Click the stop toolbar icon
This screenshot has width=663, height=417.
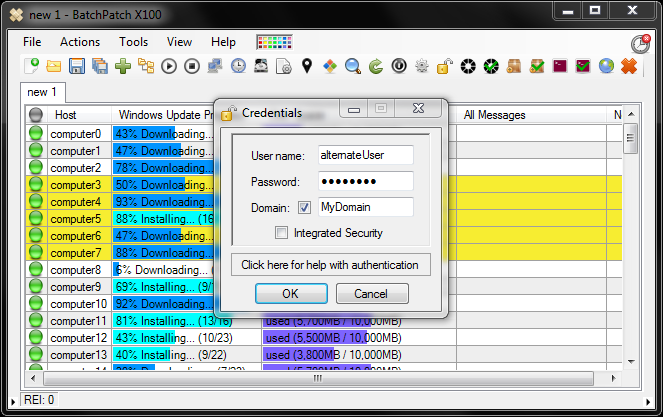[x=192, y=66]
